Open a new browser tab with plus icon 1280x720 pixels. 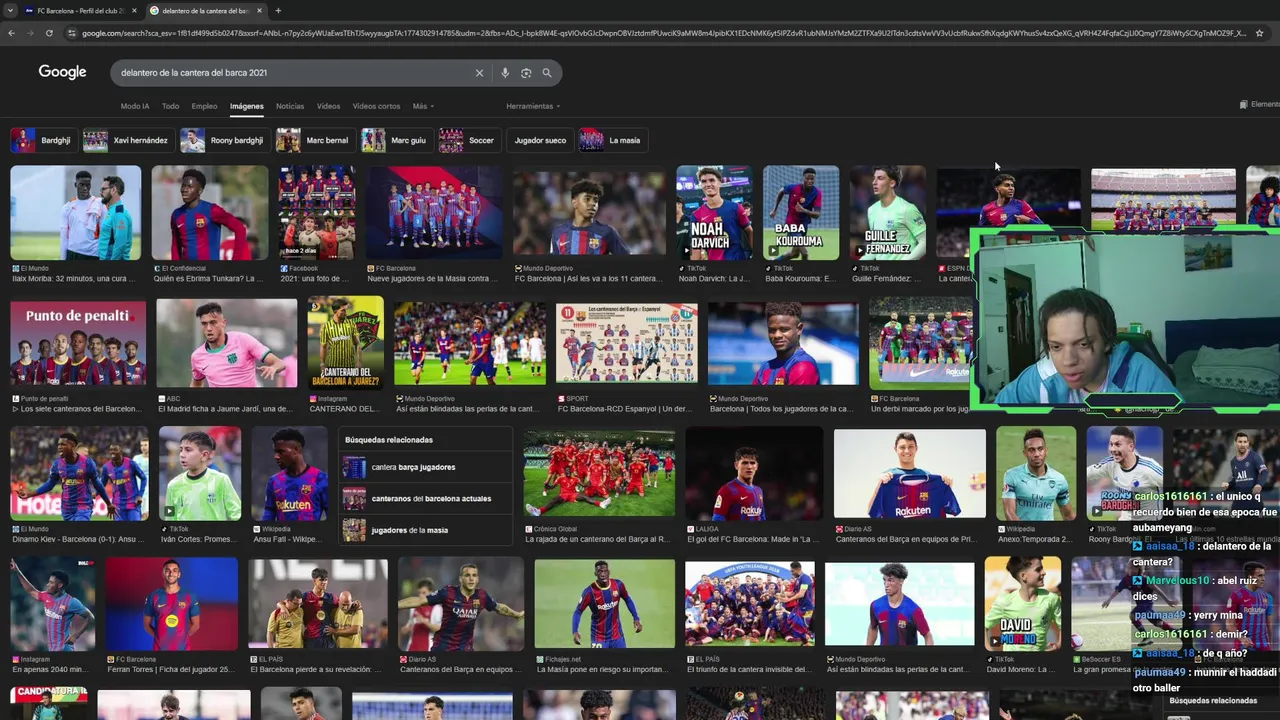(x=278, y=11)
